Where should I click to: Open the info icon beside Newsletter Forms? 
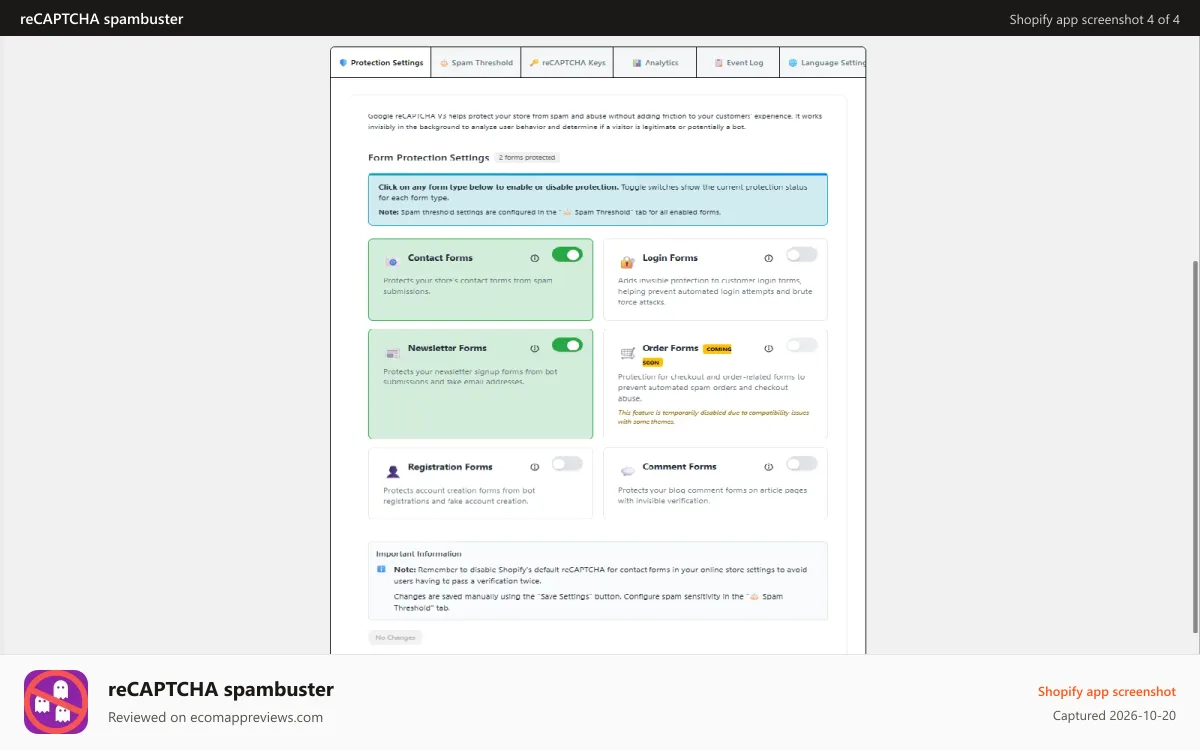(535, 349)
